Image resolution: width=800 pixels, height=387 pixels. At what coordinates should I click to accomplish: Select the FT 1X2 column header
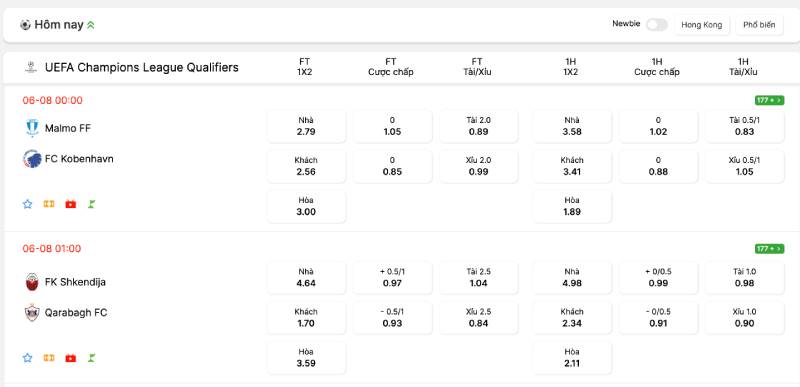pos(305,67)
